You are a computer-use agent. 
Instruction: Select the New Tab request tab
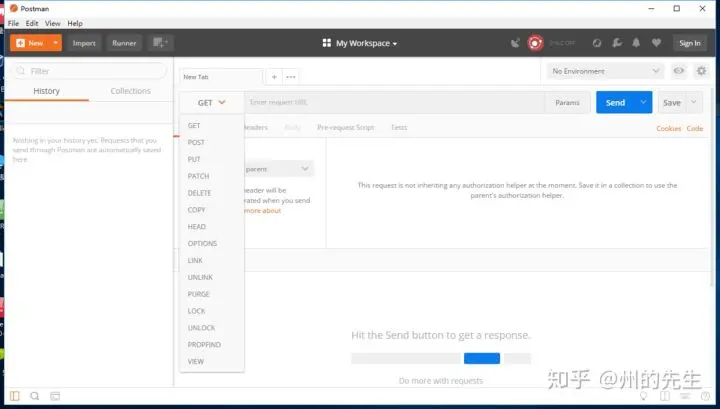click(220, 77)
